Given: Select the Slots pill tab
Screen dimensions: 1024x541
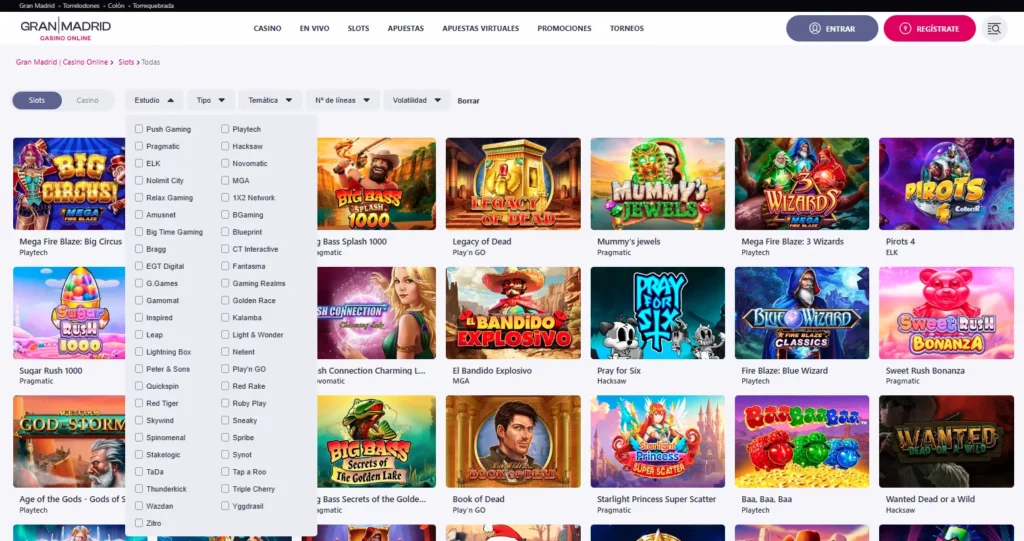Looking at the screenshot, I should pos(37,100).
